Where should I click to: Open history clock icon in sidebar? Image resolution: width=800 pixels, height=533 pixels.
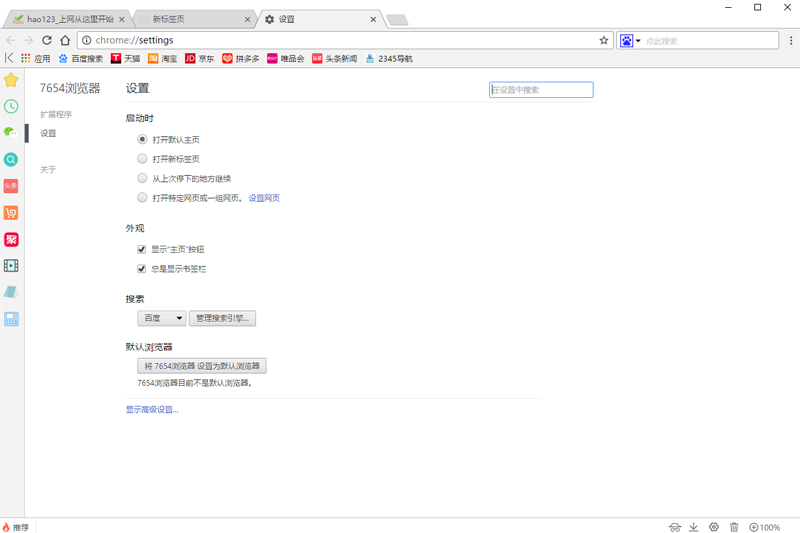(x=11, y=107)
